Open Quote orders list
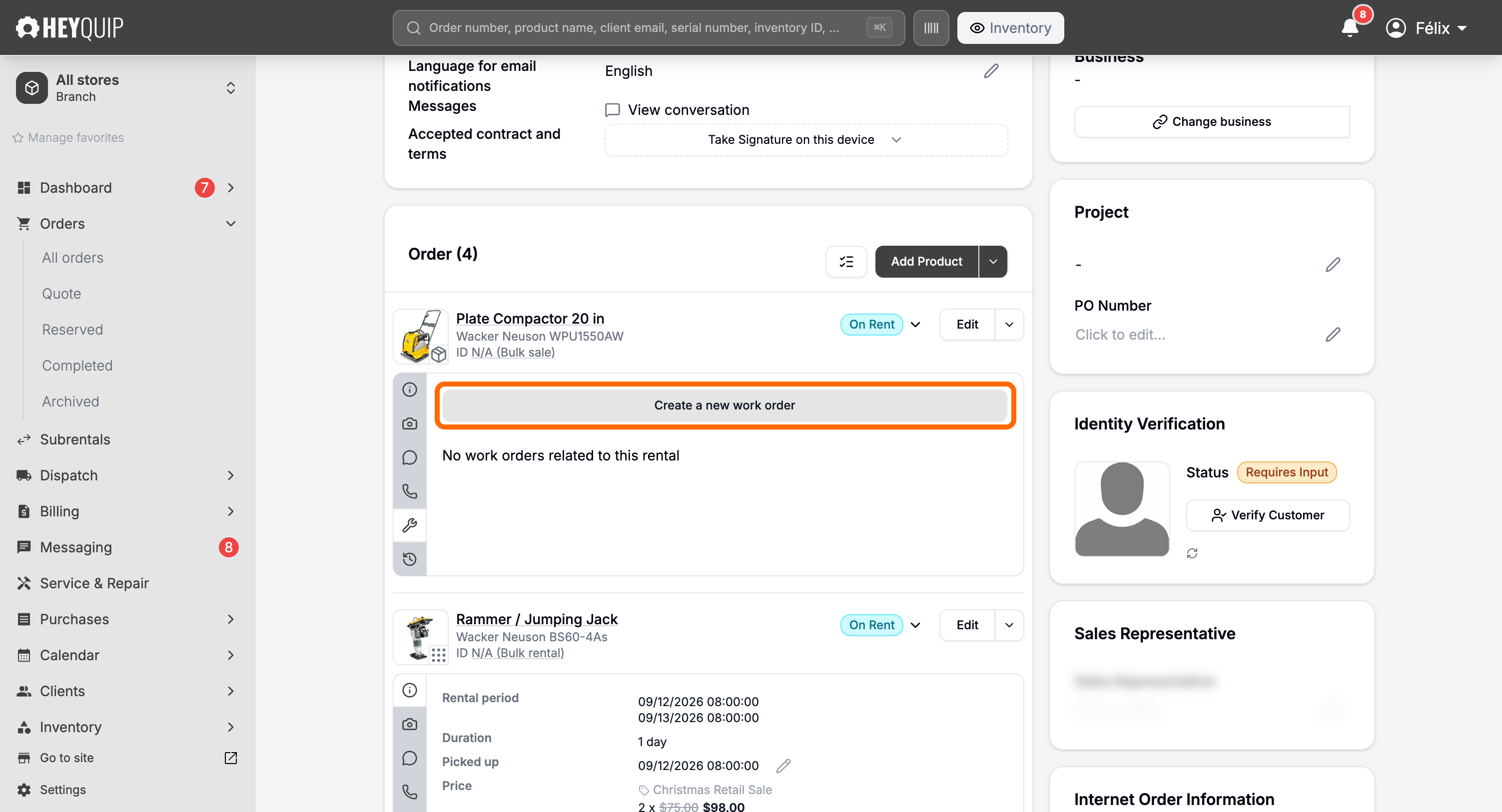1502x812 pixels. pyautogui.click(x=61, y=294)
